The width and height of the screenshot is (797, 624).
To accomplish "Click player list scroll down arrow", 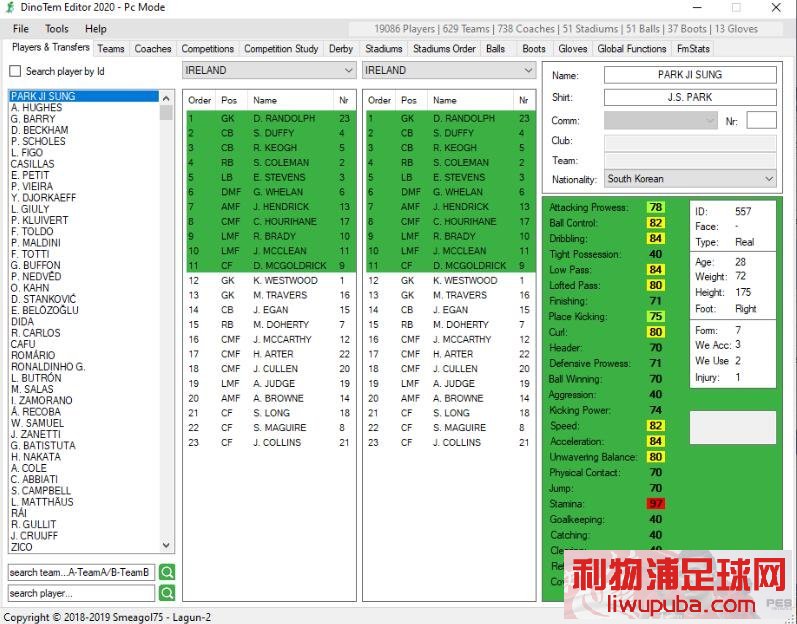I will 166,545.
